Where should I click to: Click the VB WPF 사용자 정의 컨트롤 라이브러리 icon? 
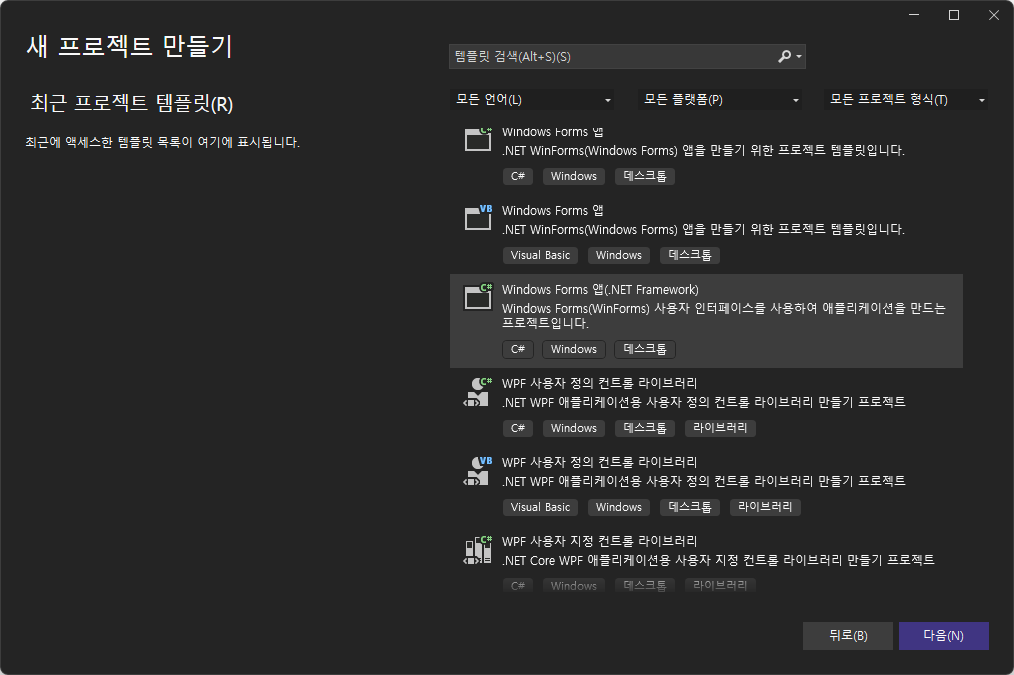479,471
